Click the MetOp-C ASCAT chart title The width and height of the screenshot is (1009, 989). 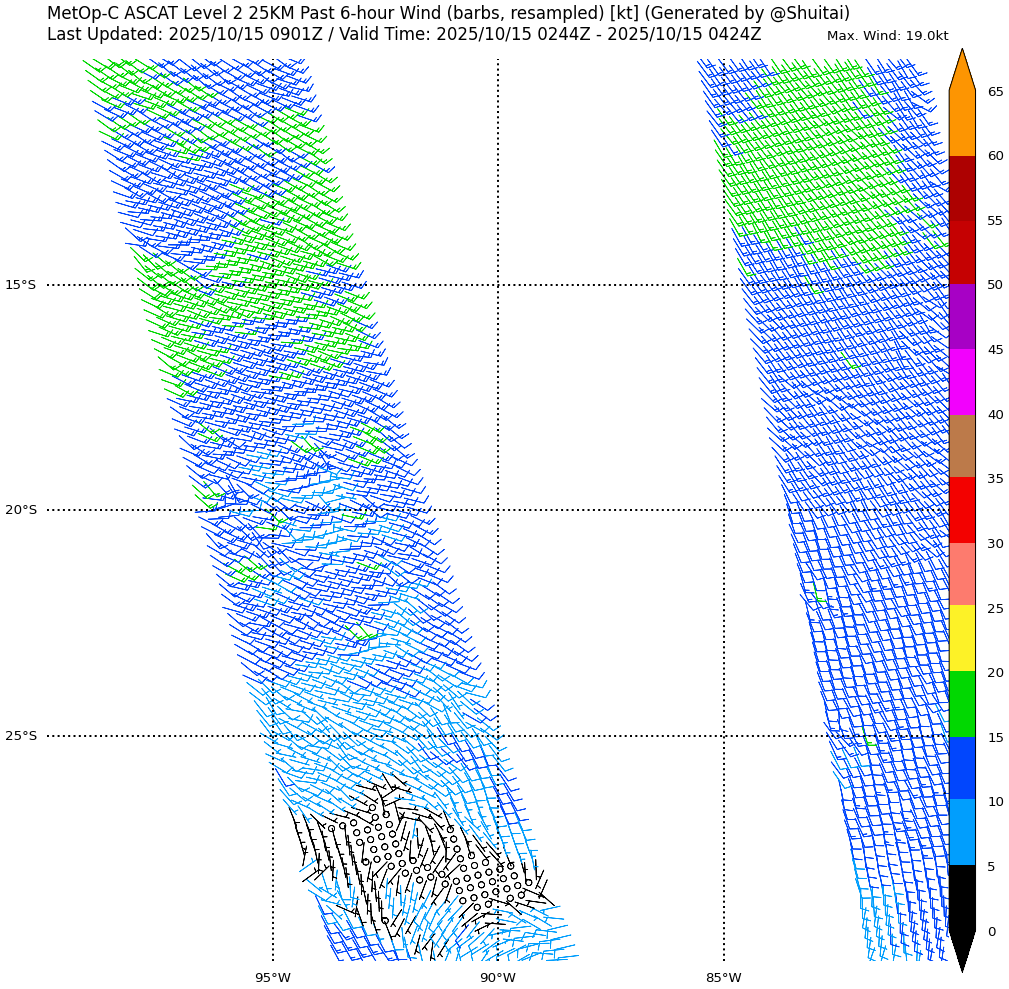pyautogui.click(x=448, y=13)
